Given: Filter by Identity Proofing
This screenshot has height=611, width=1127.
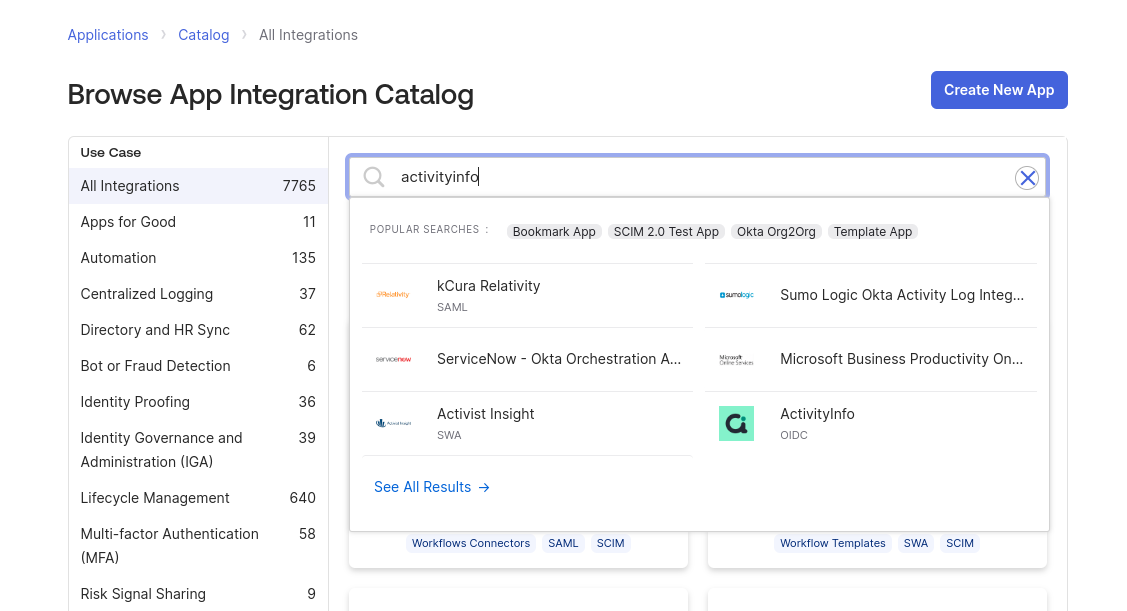Looking at the screenshot, I should pyautogui.click(x=198, y=402).
